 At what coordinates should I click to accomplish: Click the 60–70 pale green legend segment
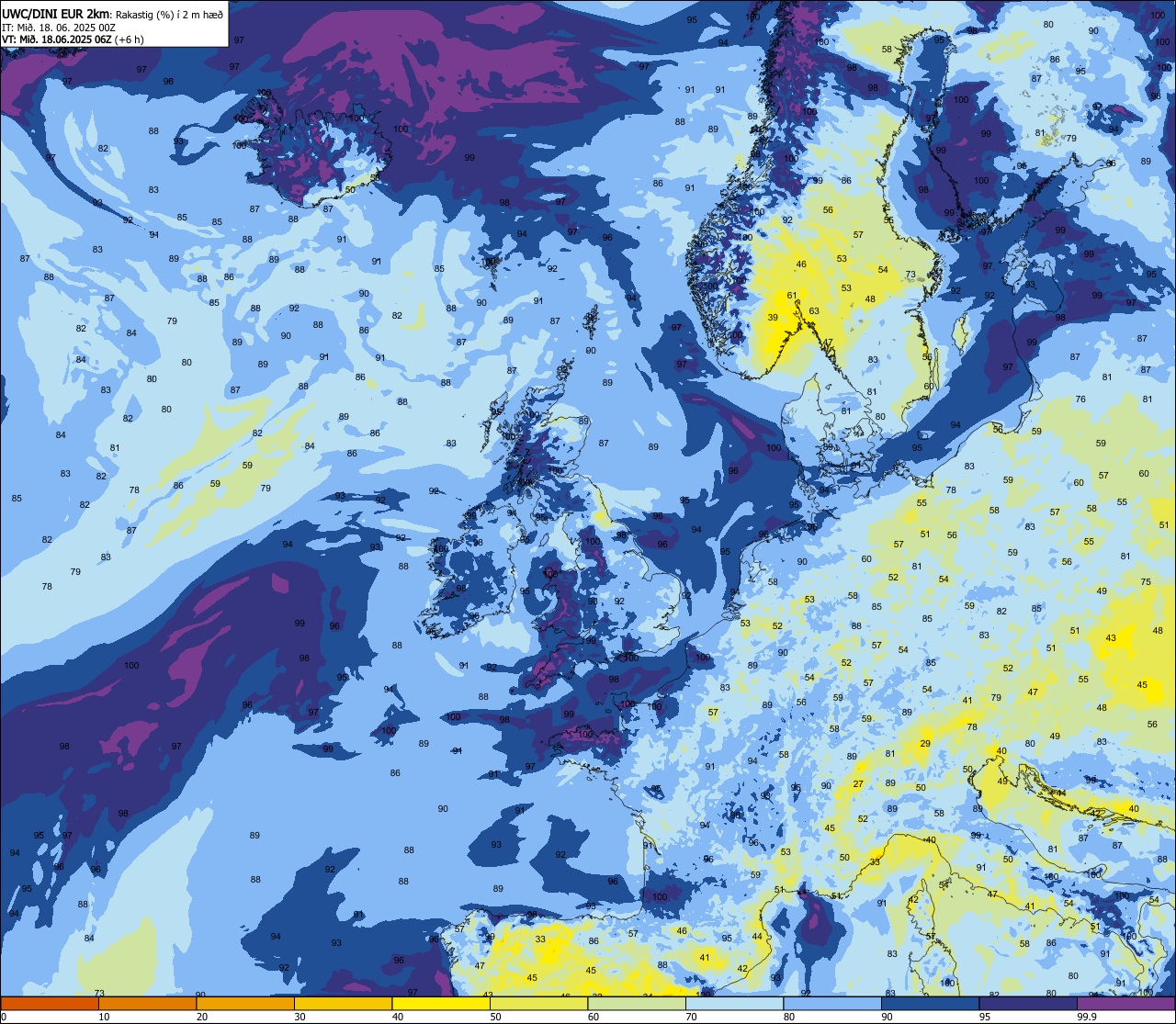coord(637,1004)
